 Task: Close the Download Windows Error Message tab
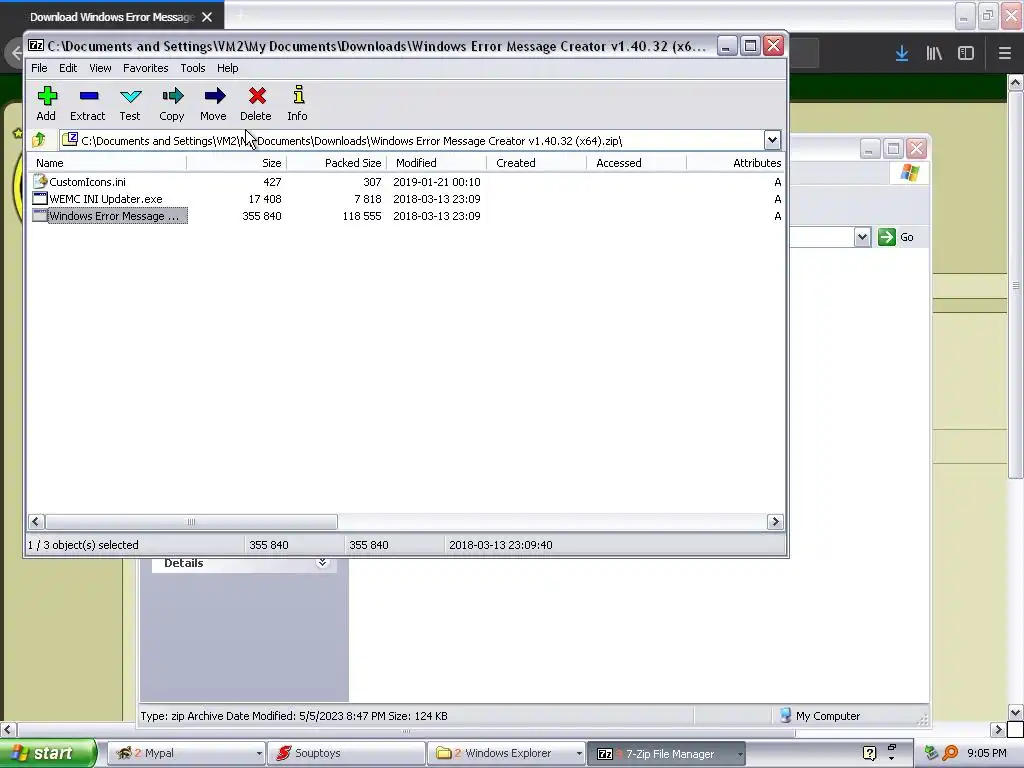tap(207, 17)
